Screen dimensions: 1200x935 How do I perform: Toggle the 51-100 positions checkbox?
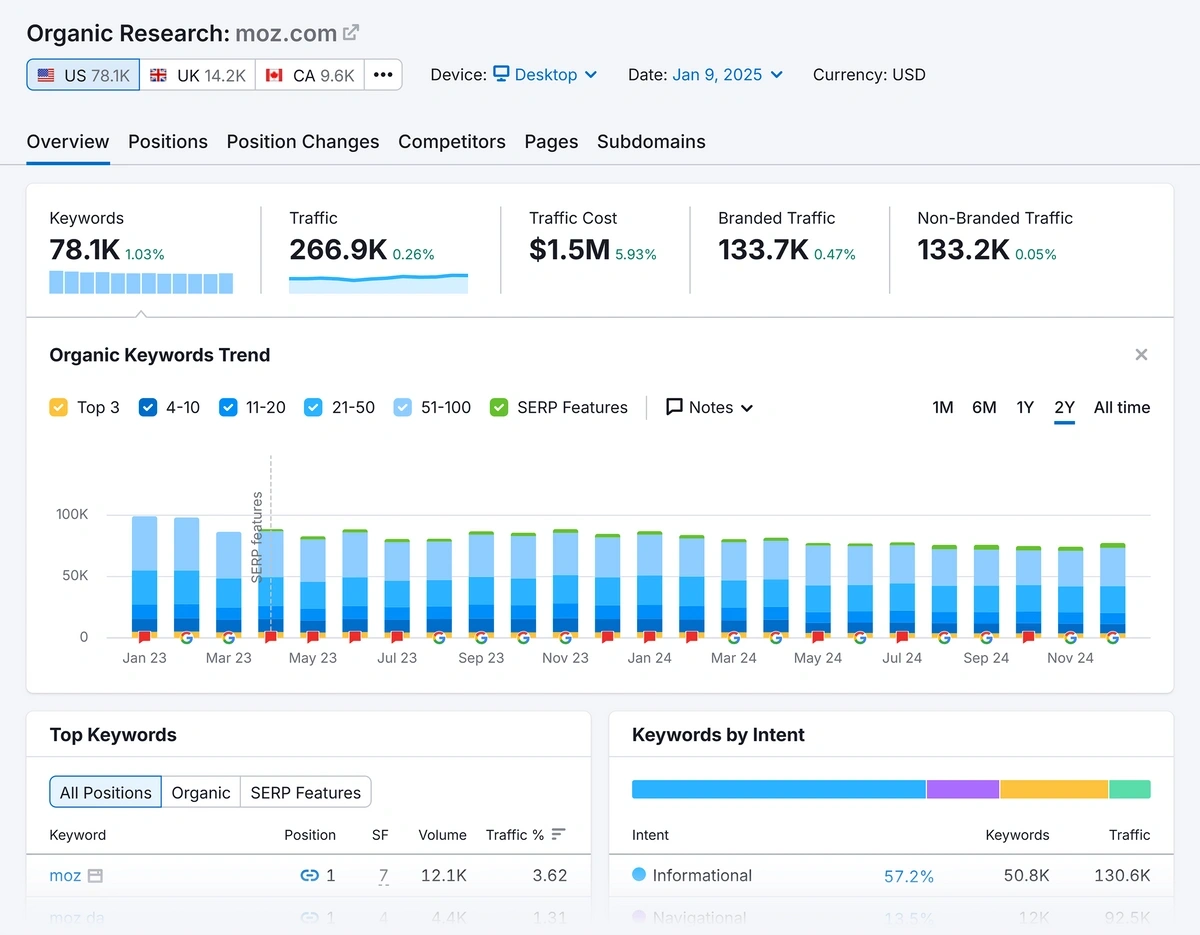coord(402,407)
